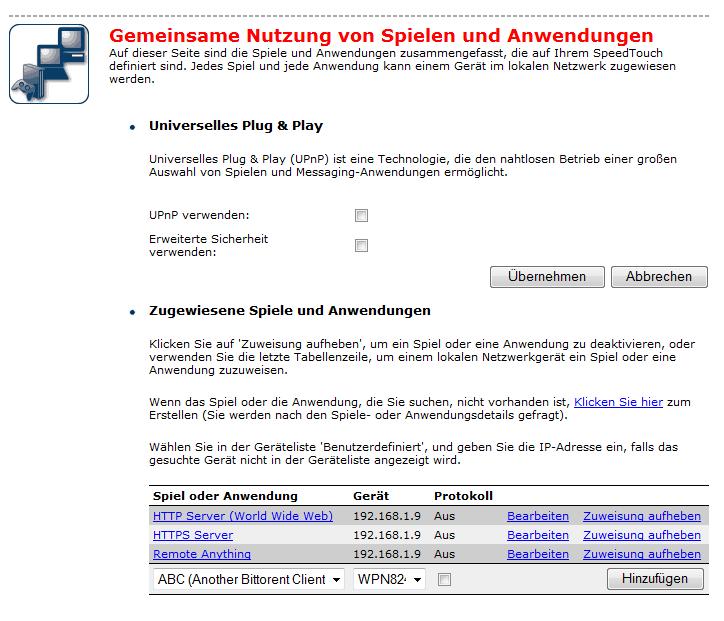Click the Hinzufügen button

pyautogui.click(x=655, y=579)
